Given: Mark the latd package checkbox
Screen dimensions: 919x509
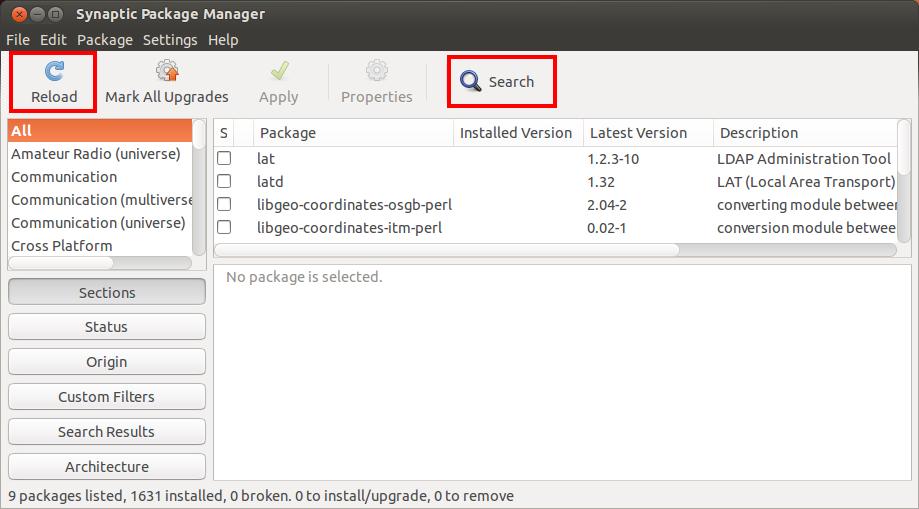Looking at the screenshot, I should 224,182.
